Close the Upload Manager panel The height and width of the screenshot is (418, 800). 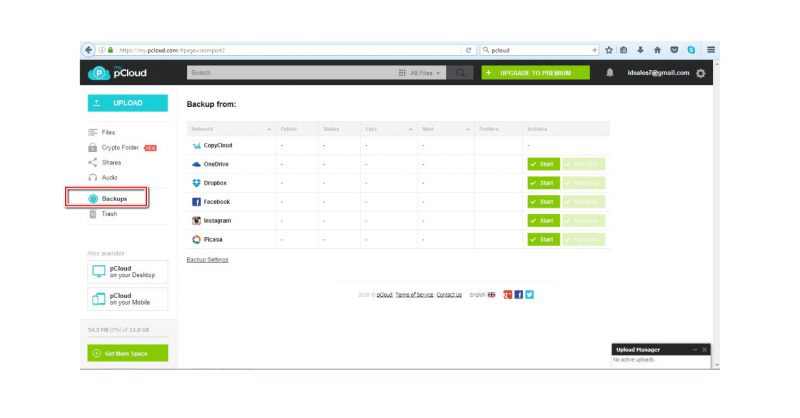(704, 350)
